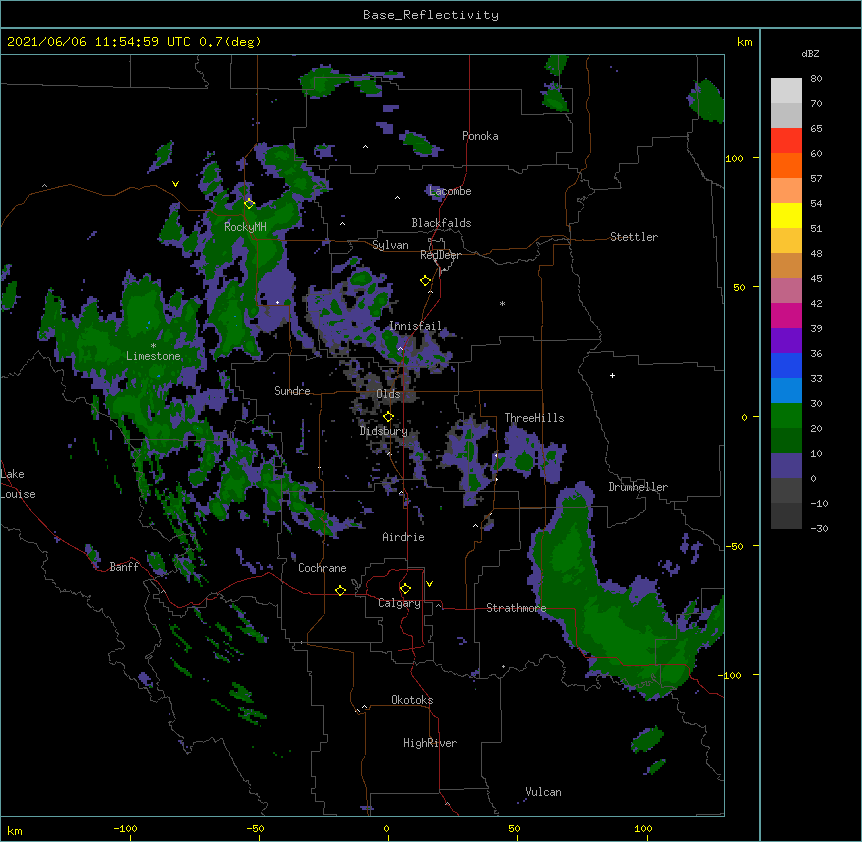Screen dimensions: 862x842
Task: Select the Banff label
Action: point(124,567)
